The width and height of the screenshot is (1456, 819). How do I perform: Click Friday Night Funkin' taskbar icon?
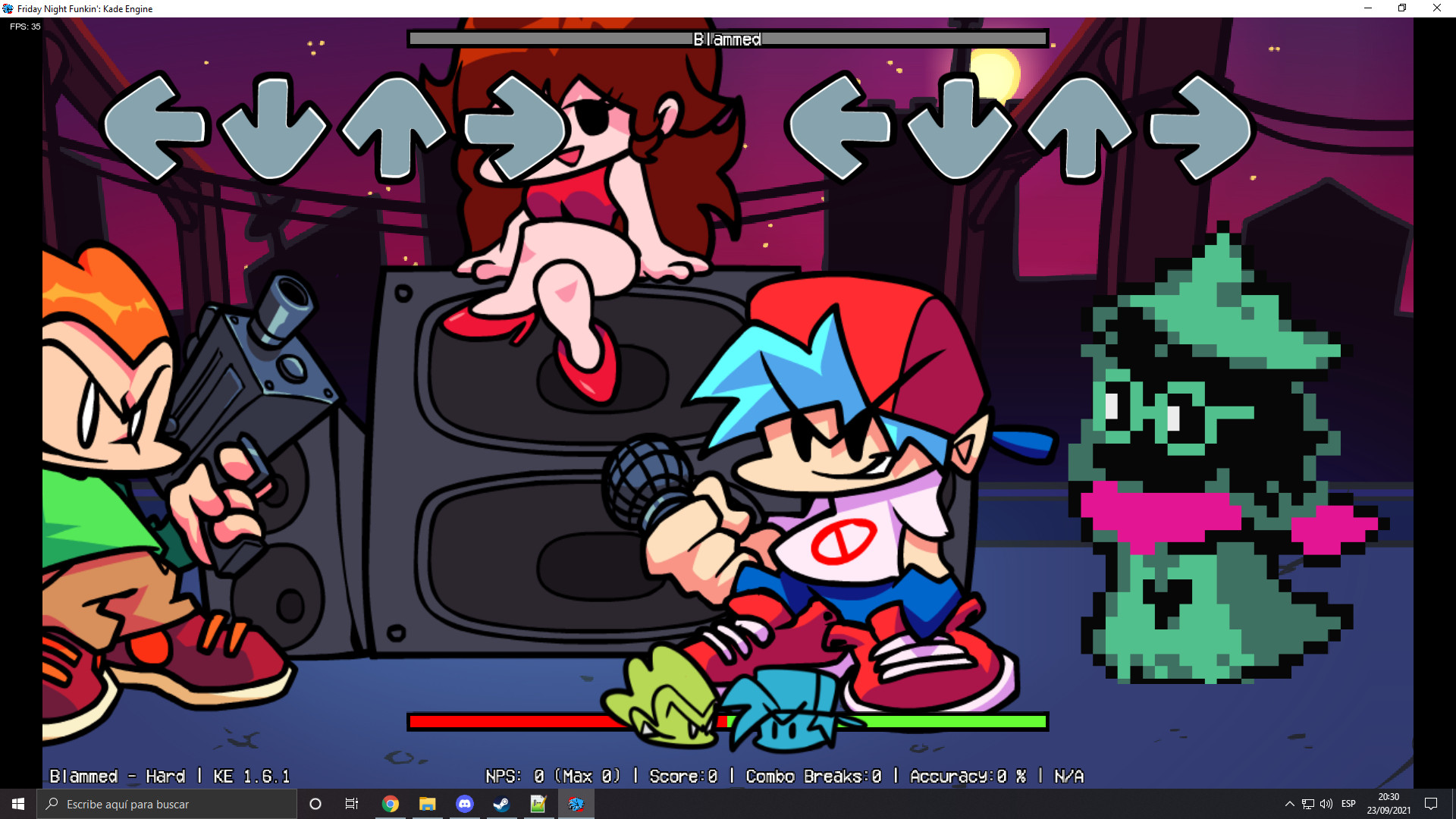(576, 804)
